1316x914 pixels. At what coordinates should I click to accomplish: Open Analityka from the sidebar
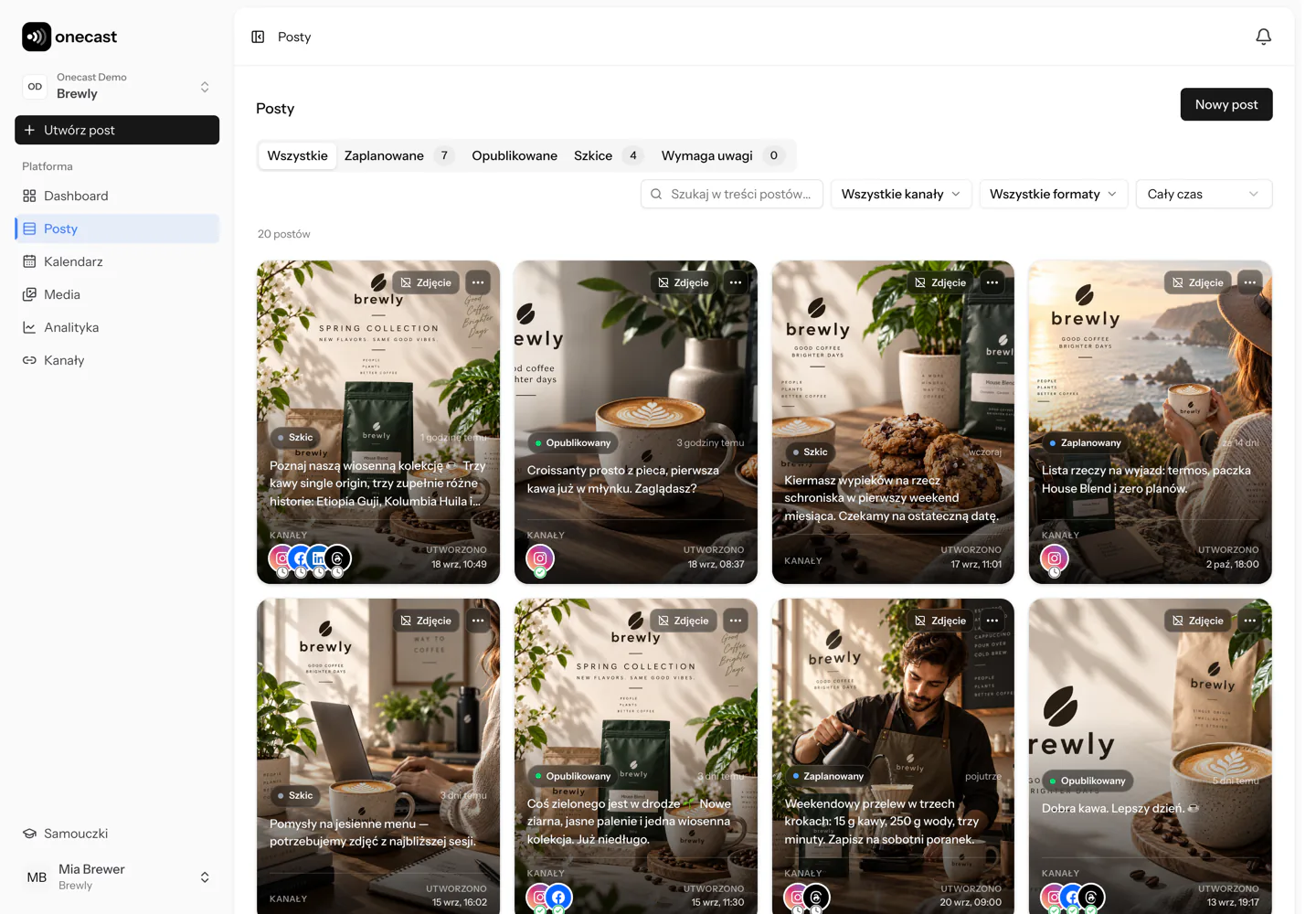pos(117,327)
